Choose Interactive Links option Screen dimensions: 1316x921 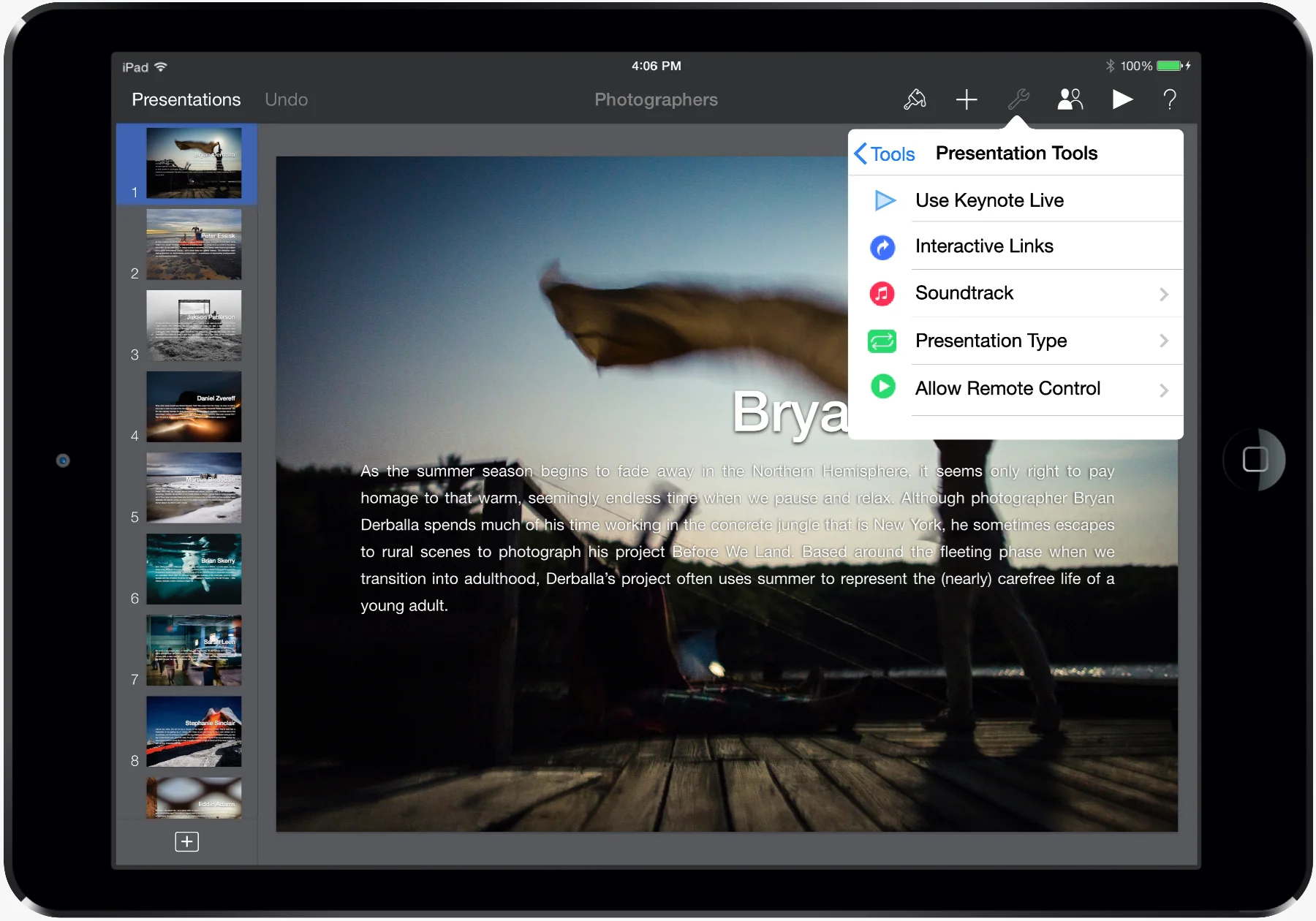click(984, 246)
